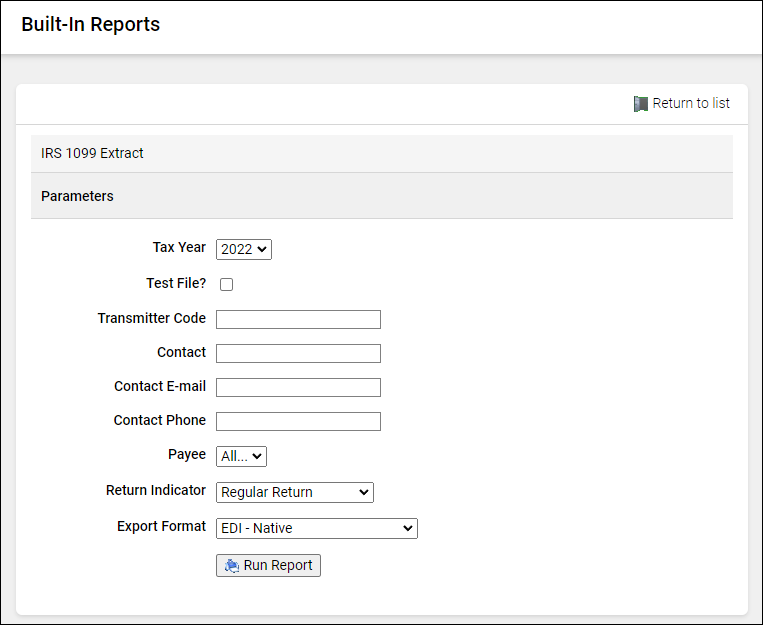Open the Return Indicator dropdown
This screenshot has height=625, width=763.
(294, 492)
